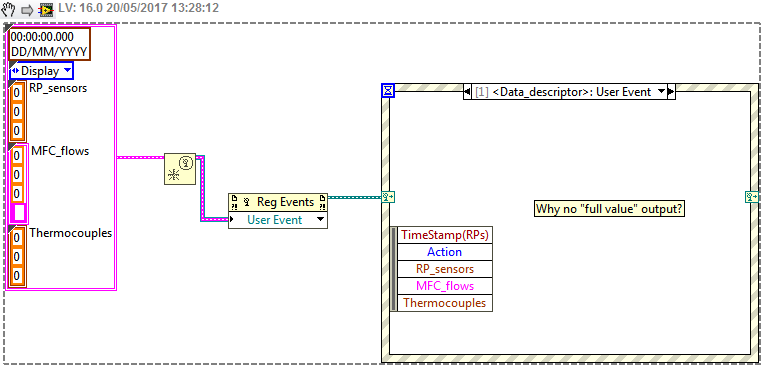Select MFC_flows event data item
Viewport: 764px width, 368px height.
pos(445,286)
